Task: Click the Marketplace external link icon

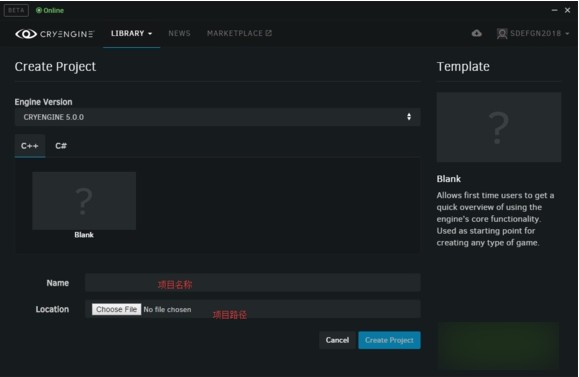Action: click(x=268, y=33)
